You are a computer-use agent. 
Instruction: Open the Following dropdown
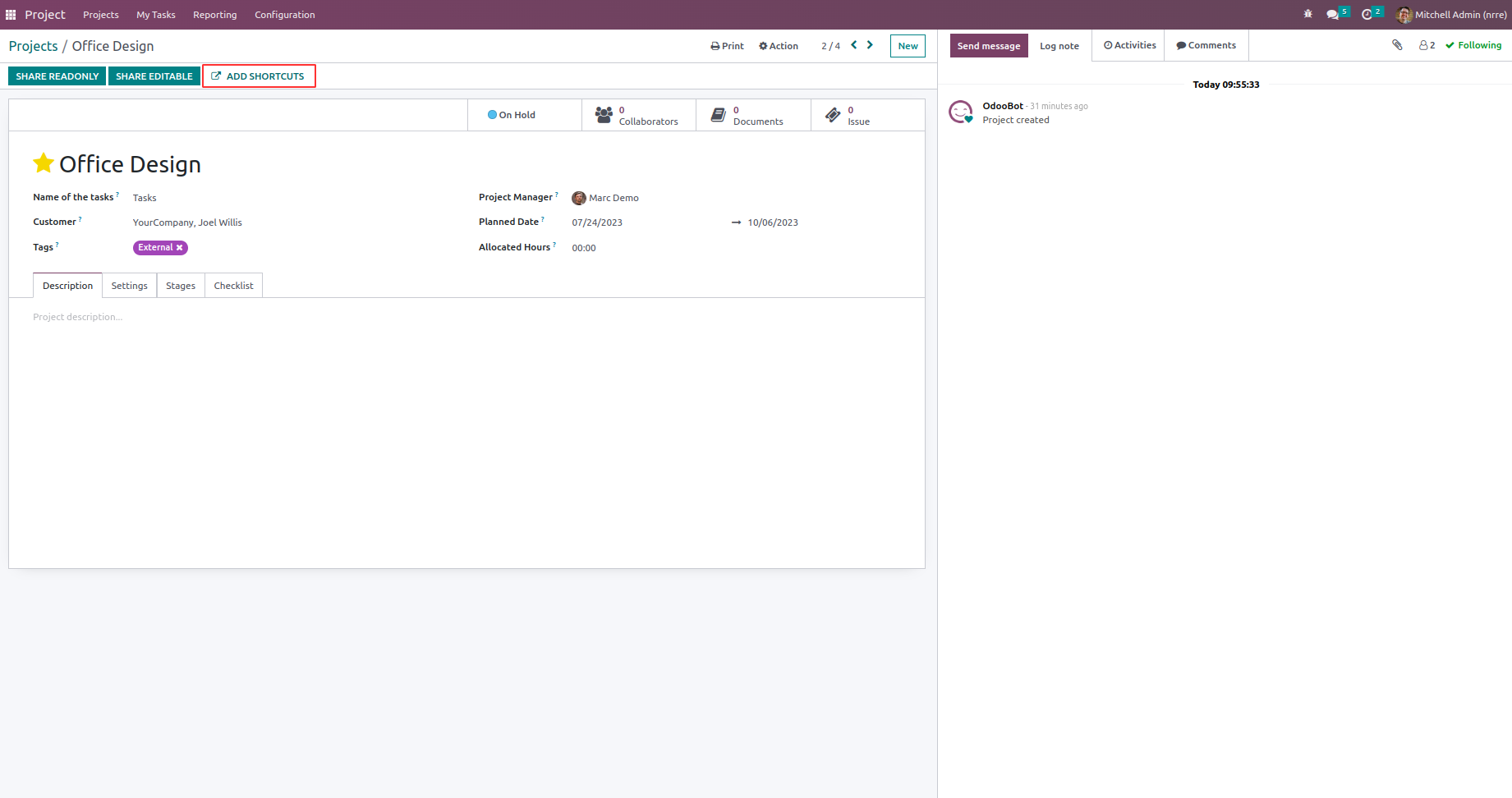[1473, 45]
